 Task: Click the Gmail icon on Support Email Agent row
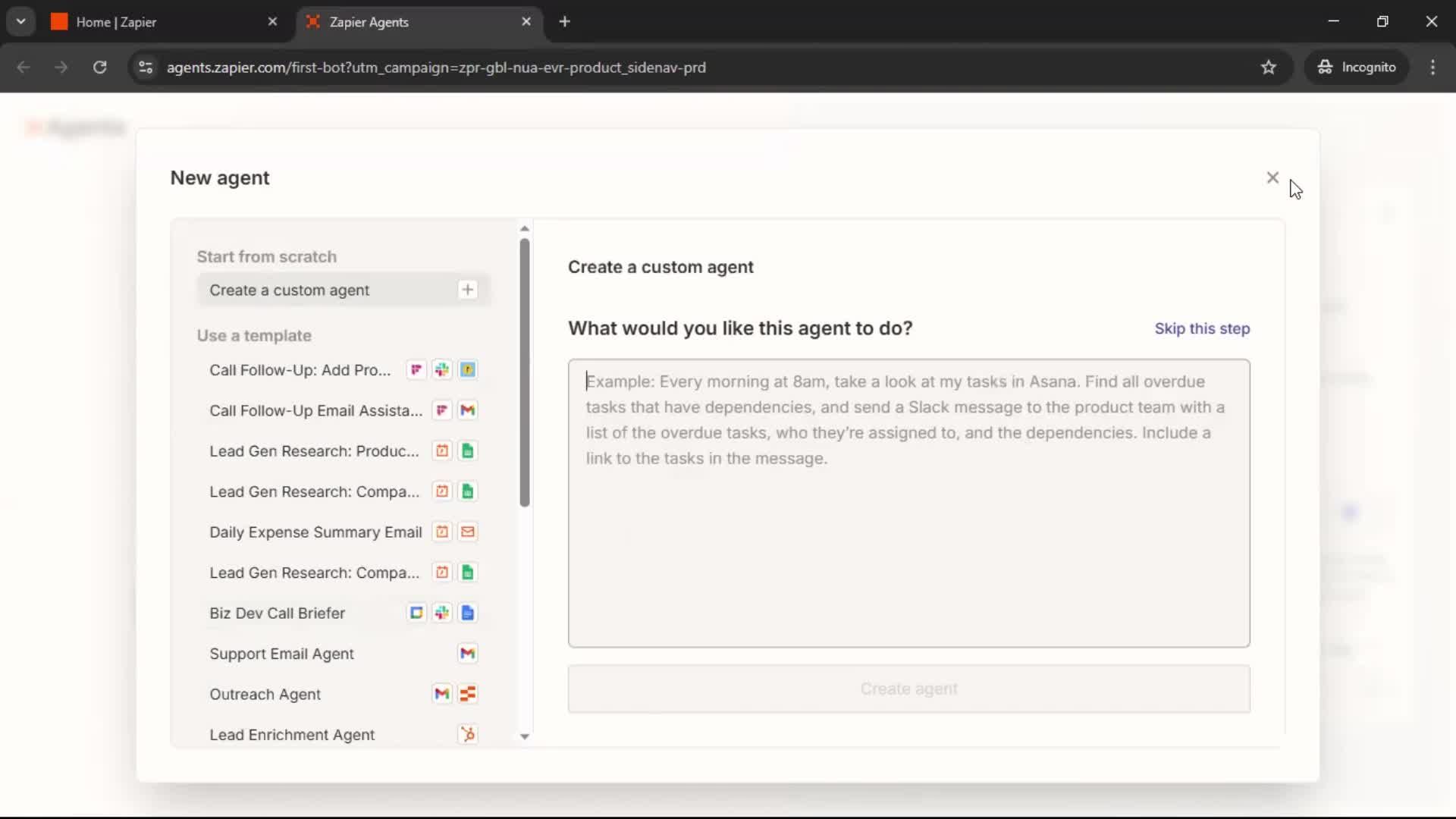(x=468, y=653)
